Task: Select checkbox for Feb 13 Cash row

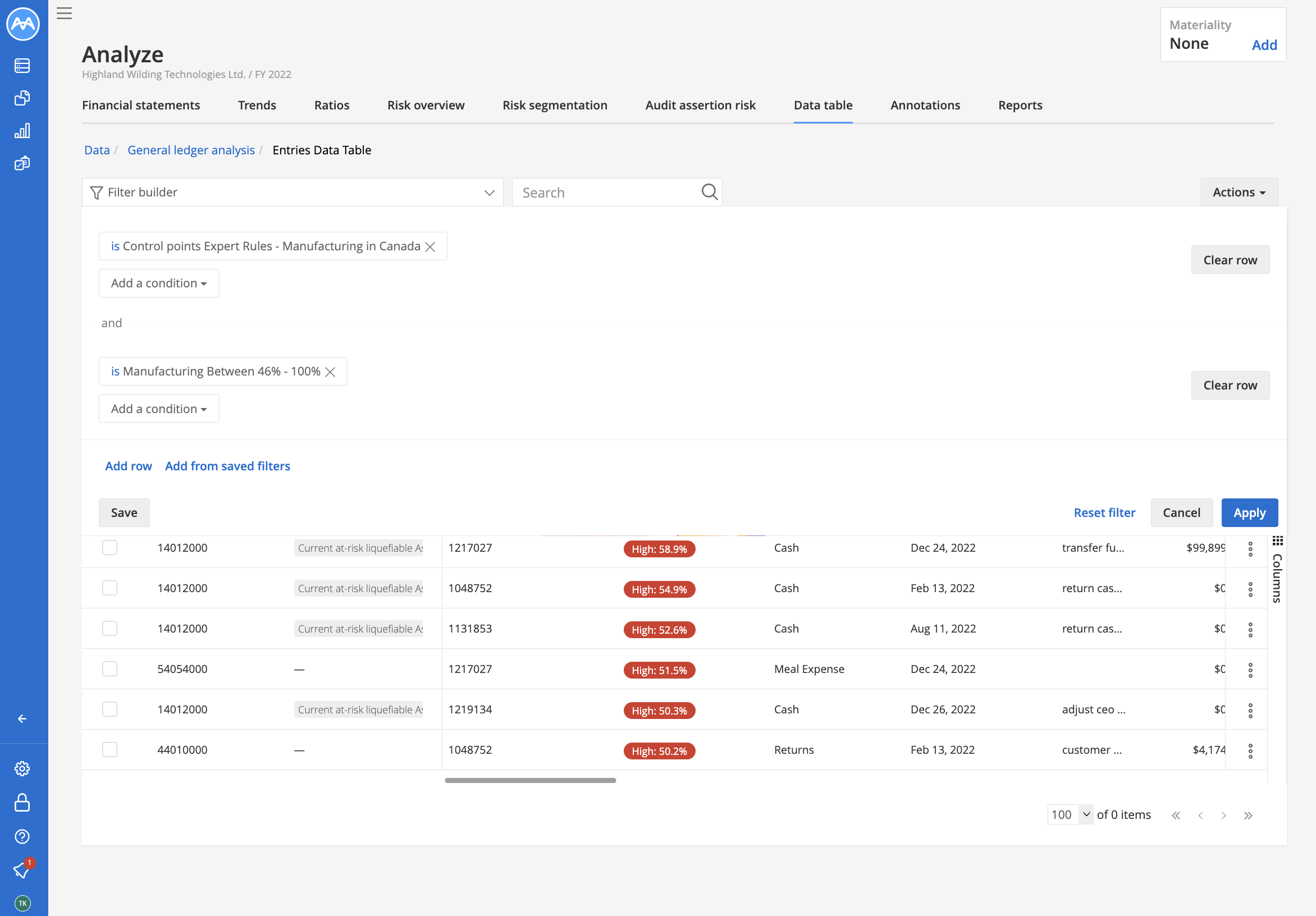Action: pos(109,588)
